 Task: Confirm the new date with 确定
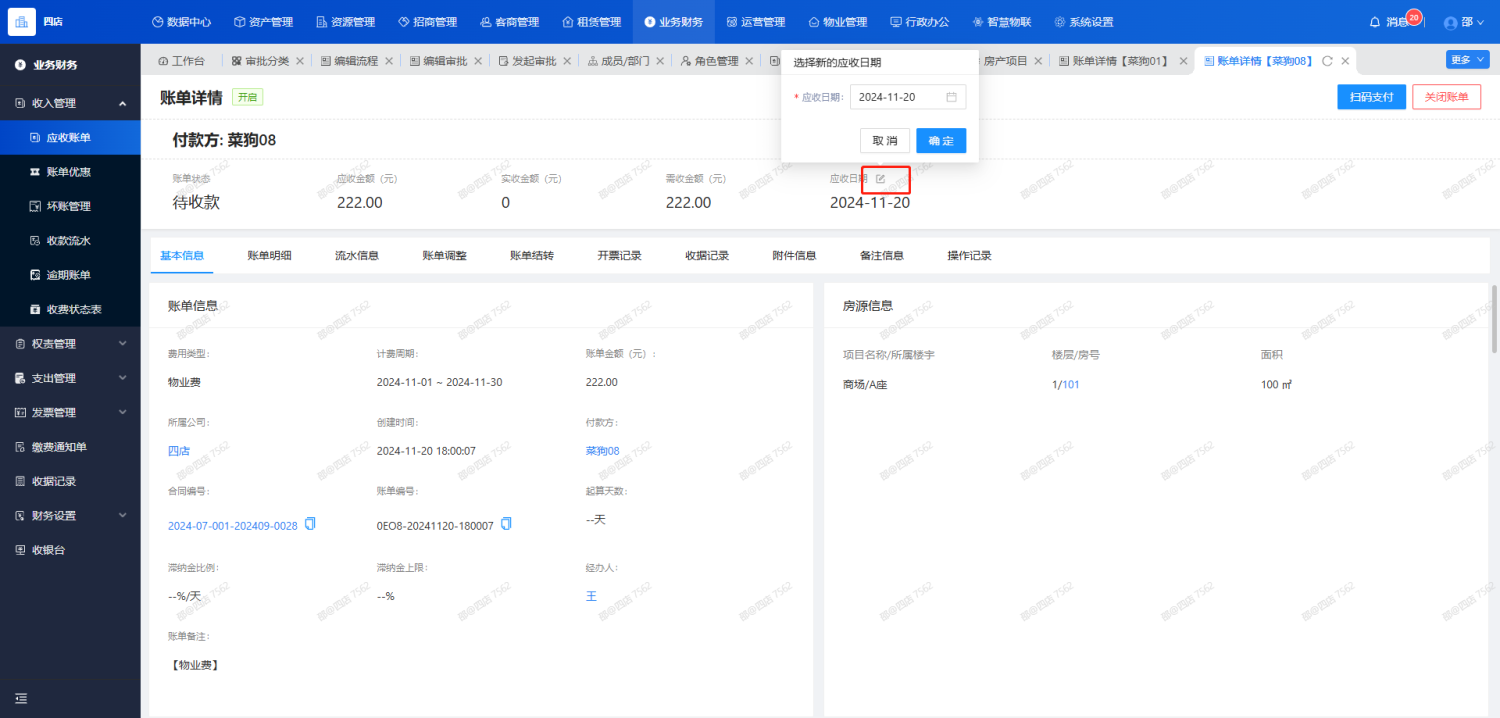(x=941, y=140)
